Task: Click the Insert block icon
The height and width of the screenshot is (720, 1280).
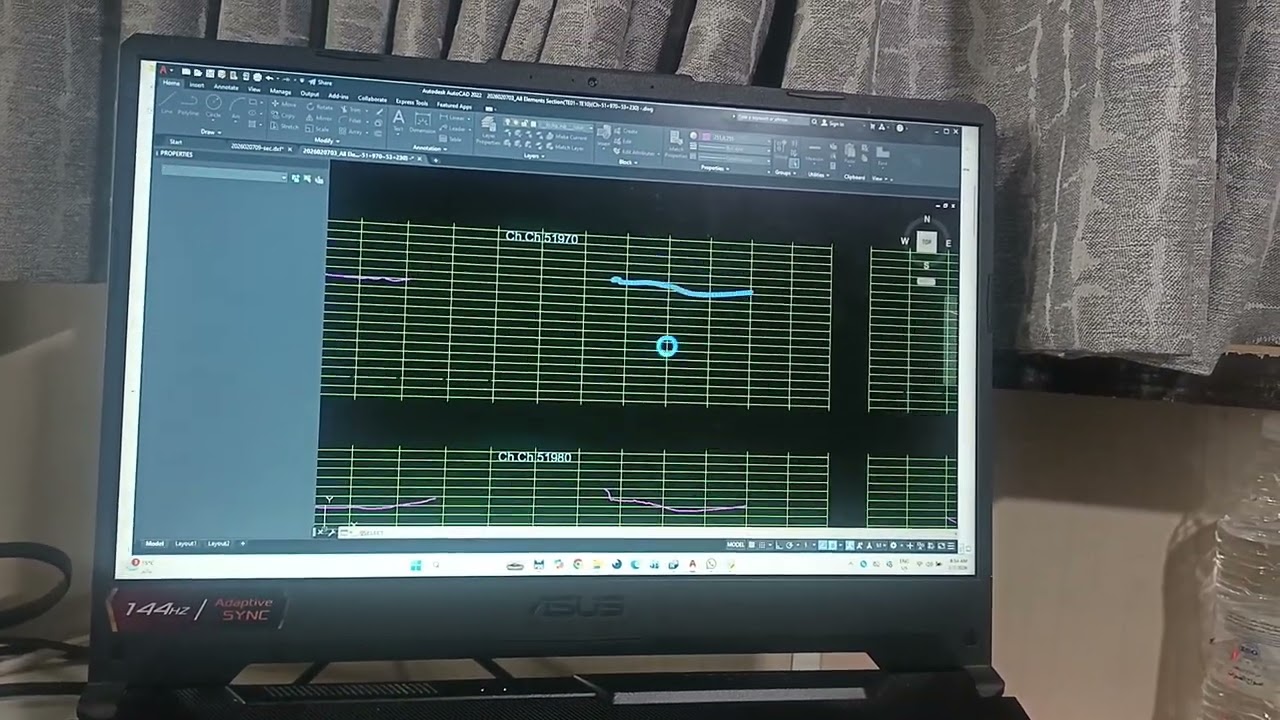Action: click(x=606, y=136)
